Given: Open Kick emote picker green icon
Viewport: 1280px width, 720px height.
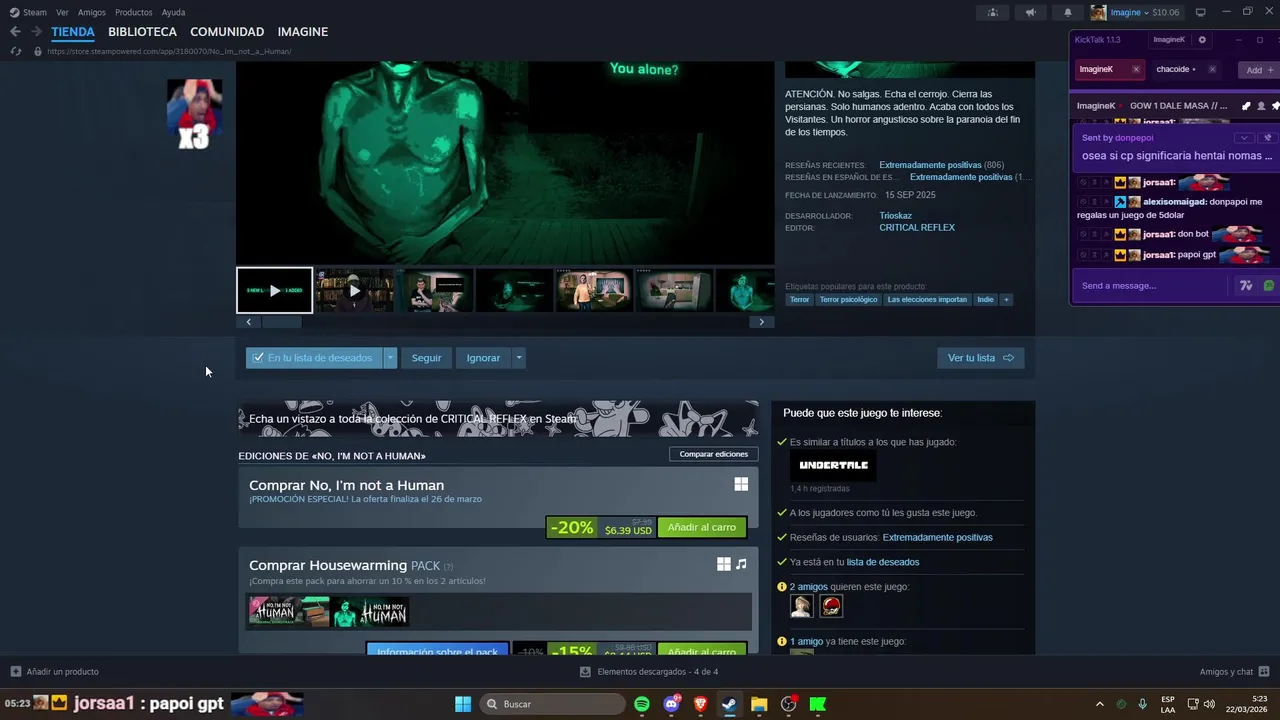Looking at the screenshot, I should click(x=1268, y=286).
